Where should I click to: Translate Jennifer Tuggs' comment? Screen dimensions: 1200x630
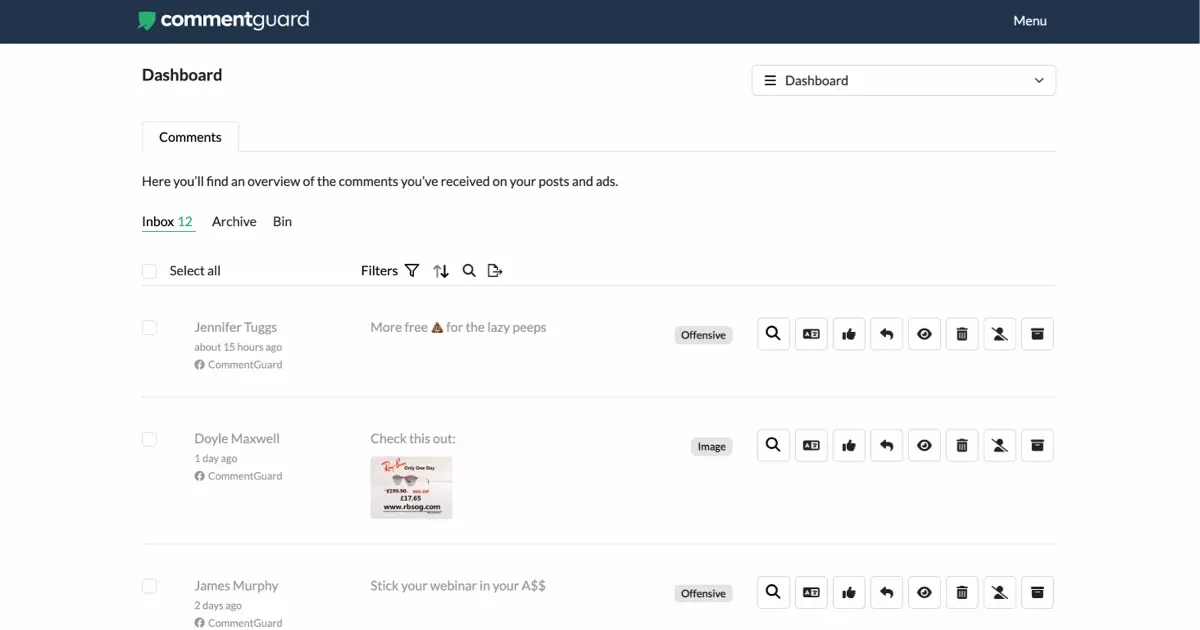(811, 334)
